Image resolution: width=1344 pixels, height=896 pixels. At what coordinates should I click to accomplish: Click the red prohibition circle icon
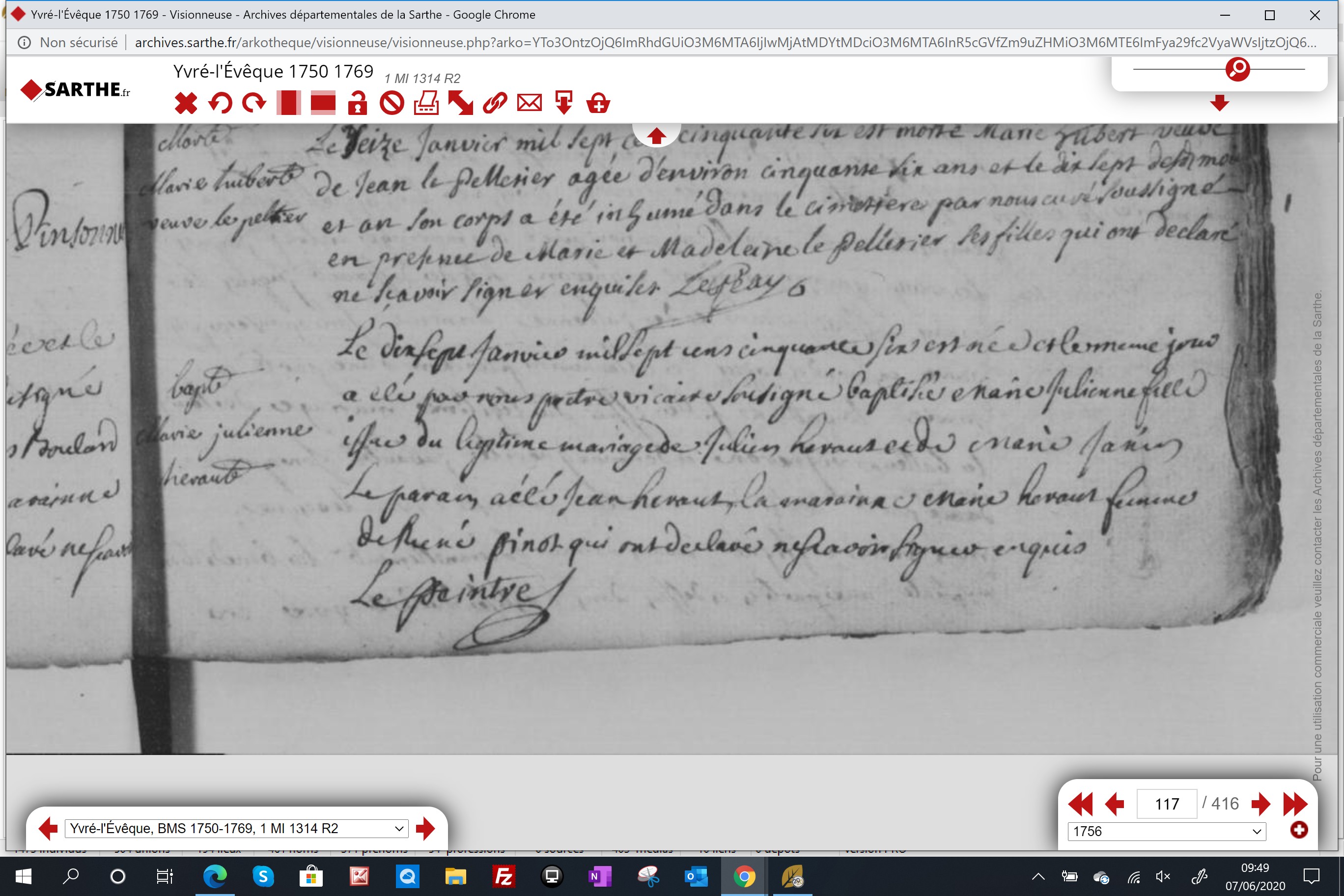tap(392, 104)
